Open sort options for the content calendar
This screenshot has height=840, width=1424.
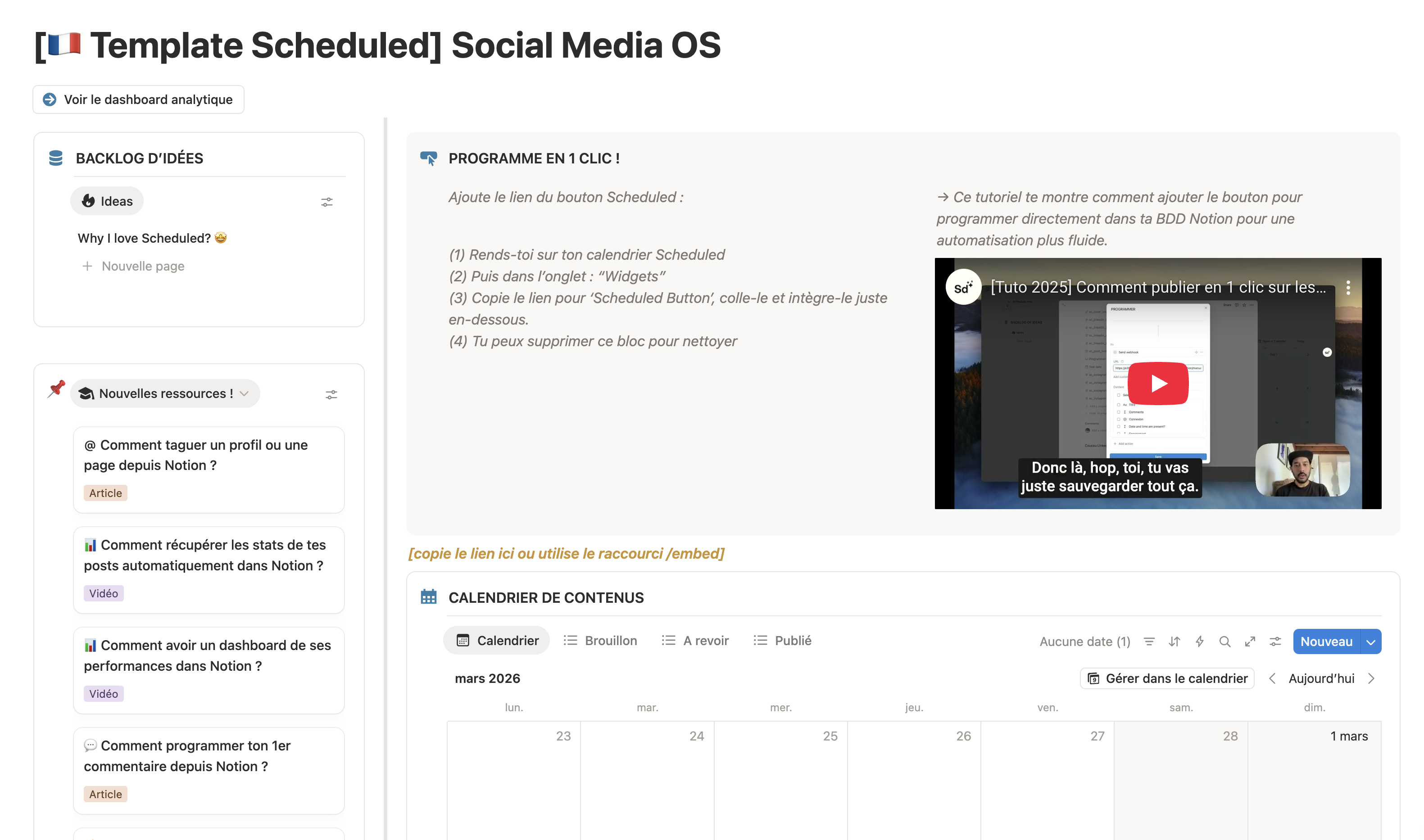1175,641
